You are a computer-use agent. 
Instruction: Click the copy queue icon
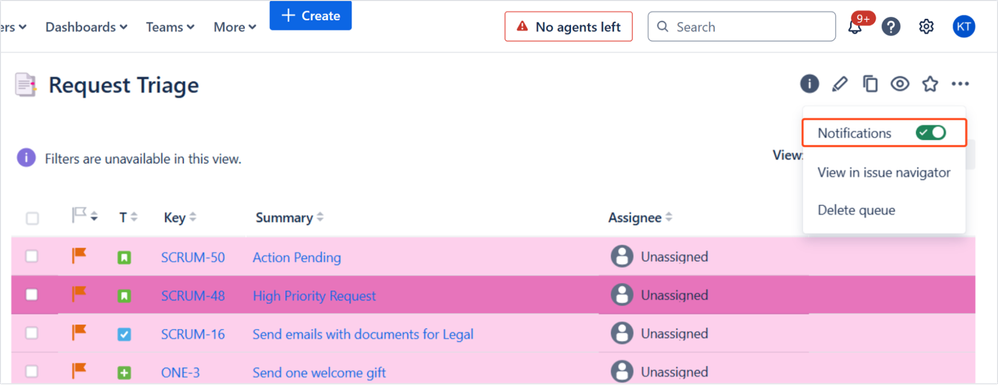(870, 83)
